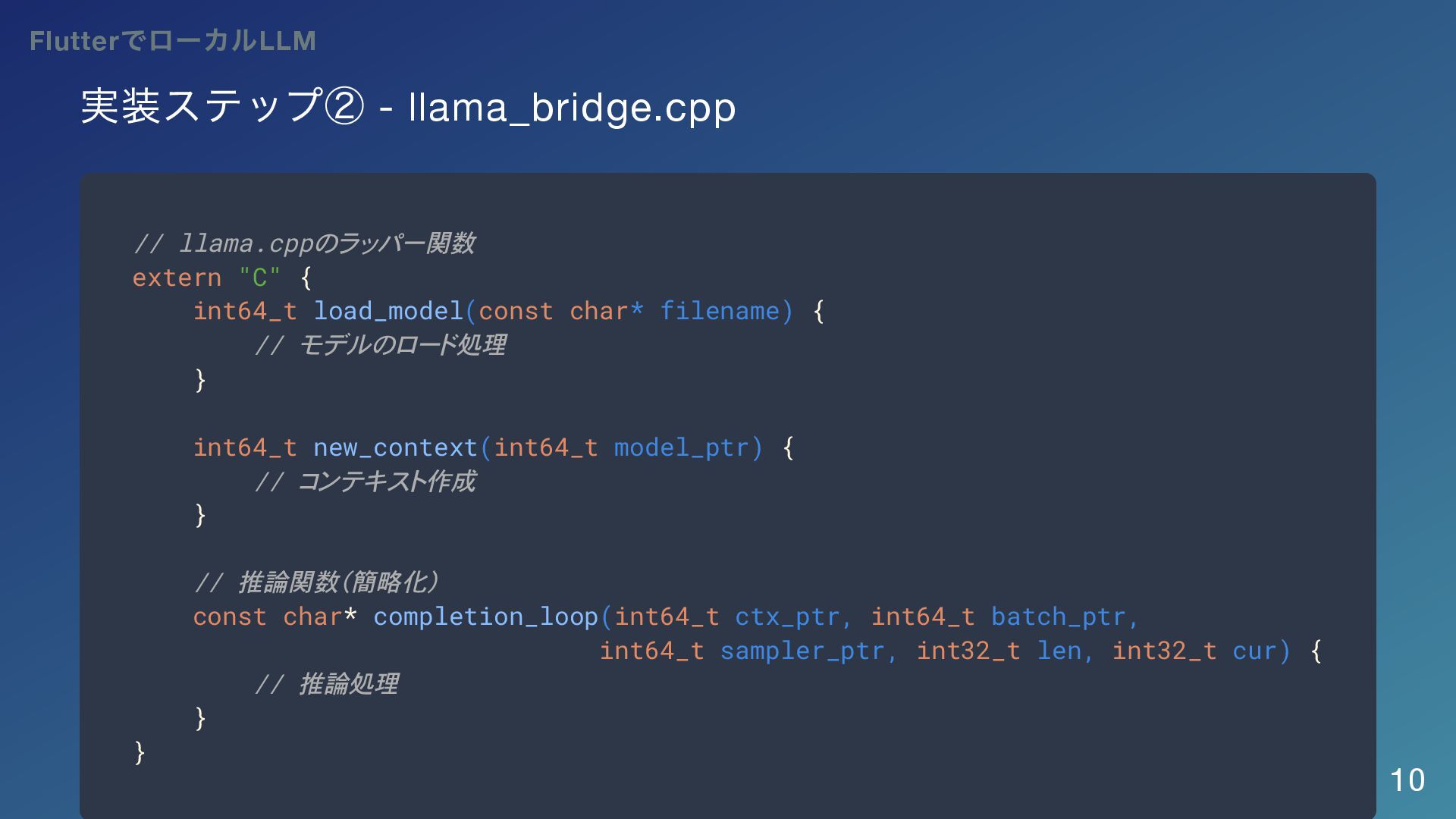Click the comment '推論処理'
This screenshot has width=1456, height=819.
349,684
